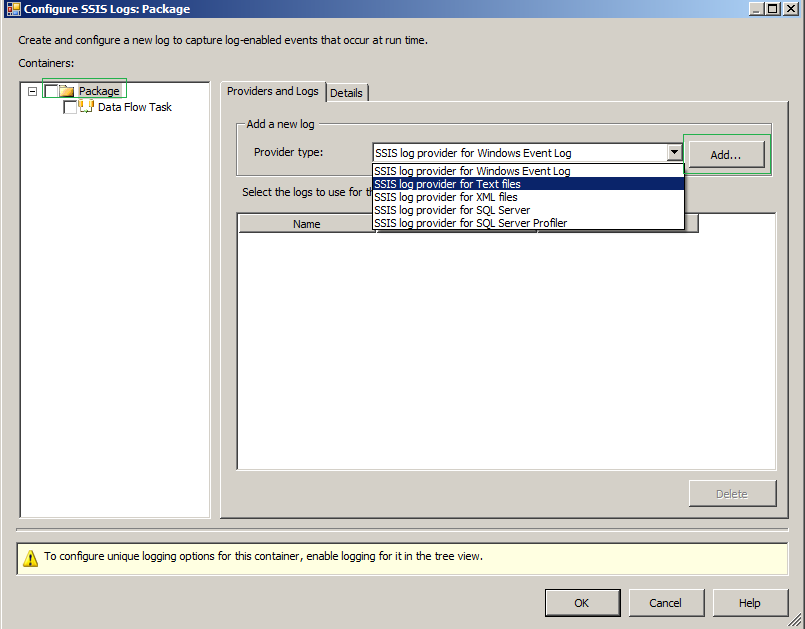The image size is (805, 629).
Task: Click the Add... button
Action: (x=726, y=155)
